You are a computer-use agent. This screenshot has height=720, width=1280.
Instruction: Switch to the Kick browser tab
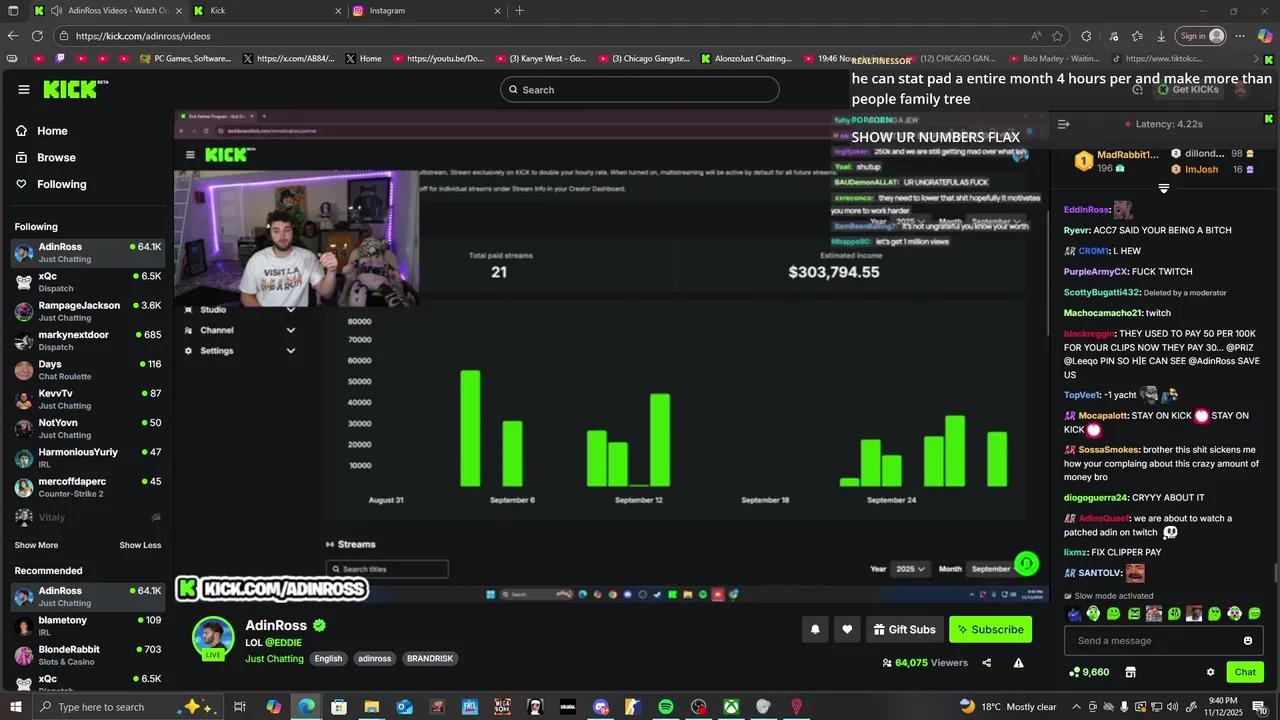(x=266, y=11)
